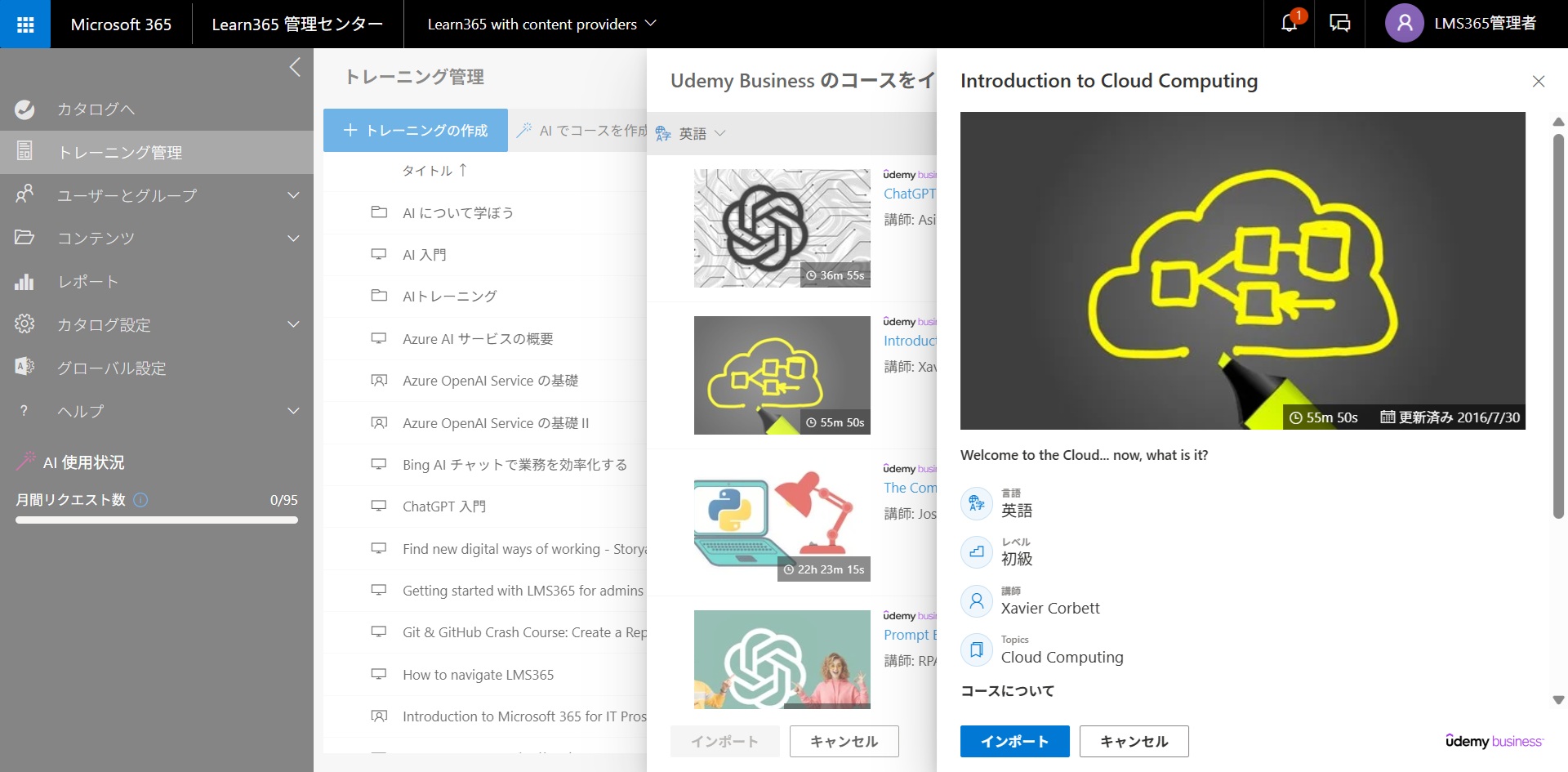Click the 月間リクエスト数 usage progress bar
This screenshot has width=1568, height=772.
[157, 520]
